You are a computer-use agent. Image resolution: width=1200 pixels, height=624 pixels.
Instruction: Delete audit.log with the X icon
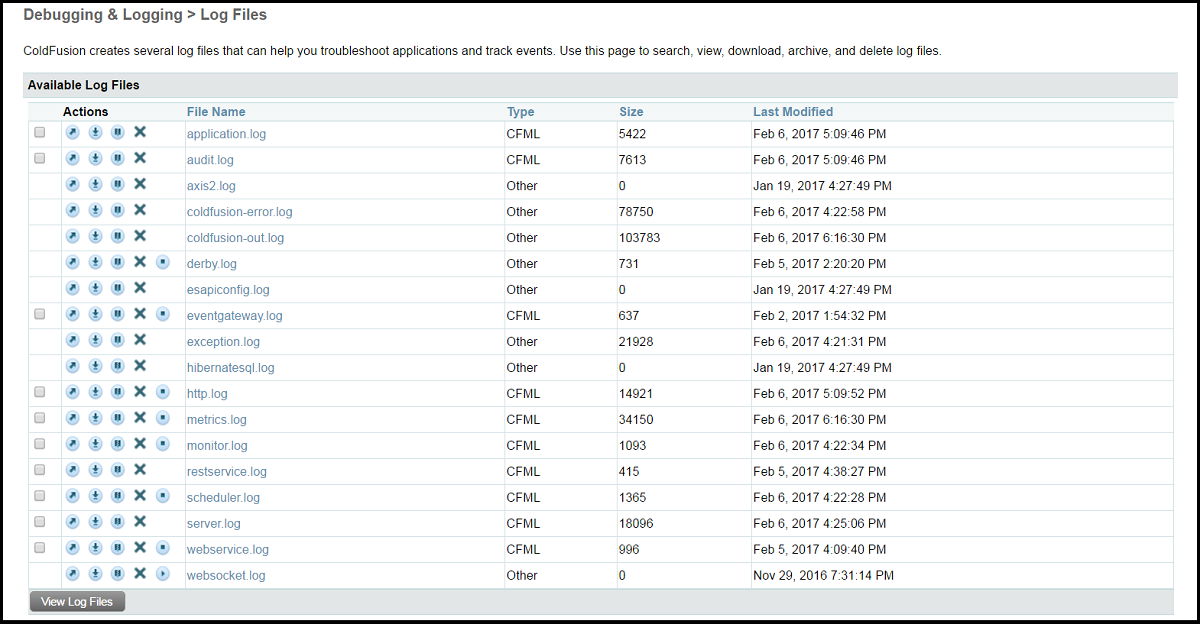click(x=140, y=158)
